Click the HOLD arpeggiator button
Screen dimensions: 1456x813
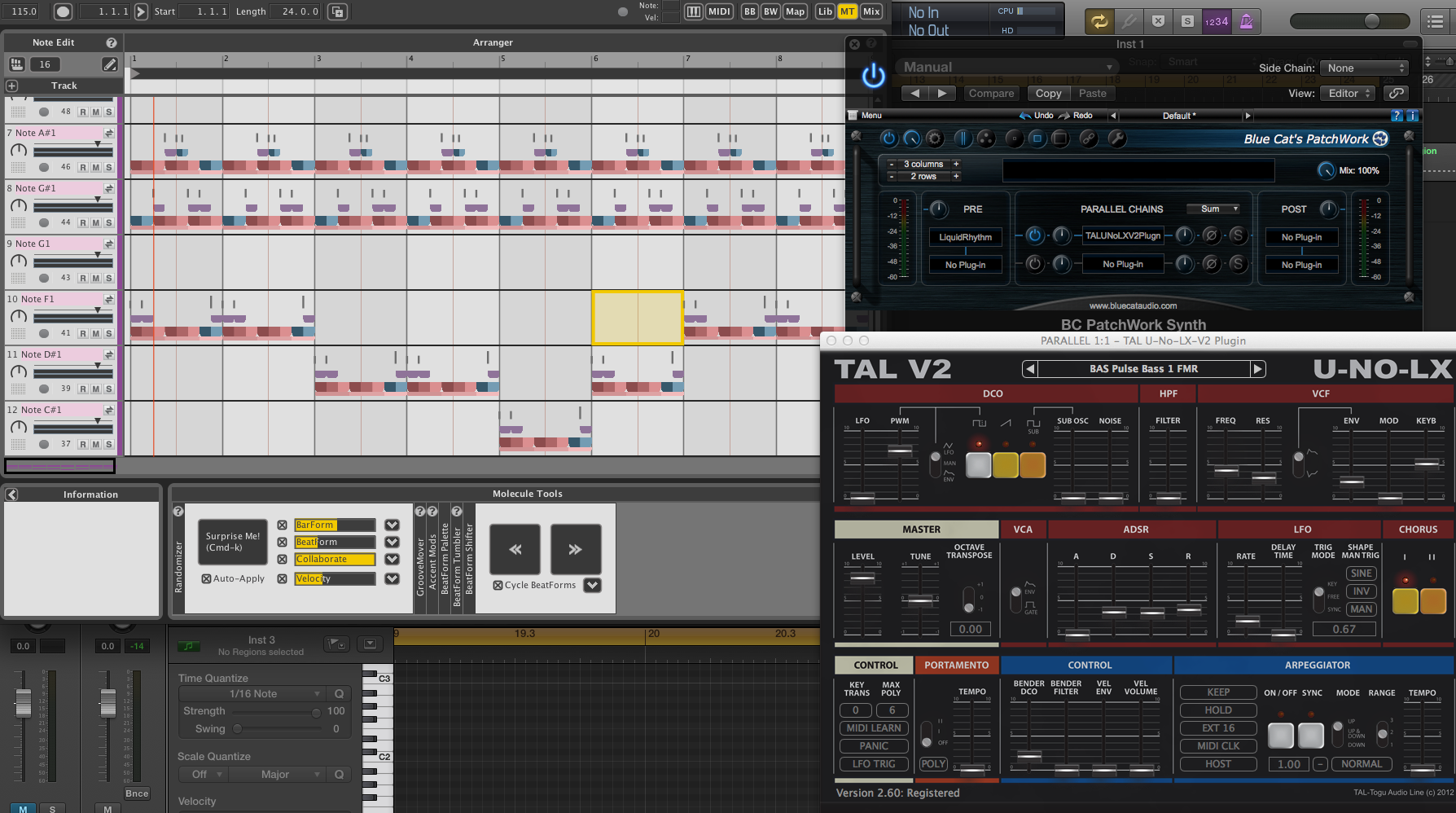1218,710
